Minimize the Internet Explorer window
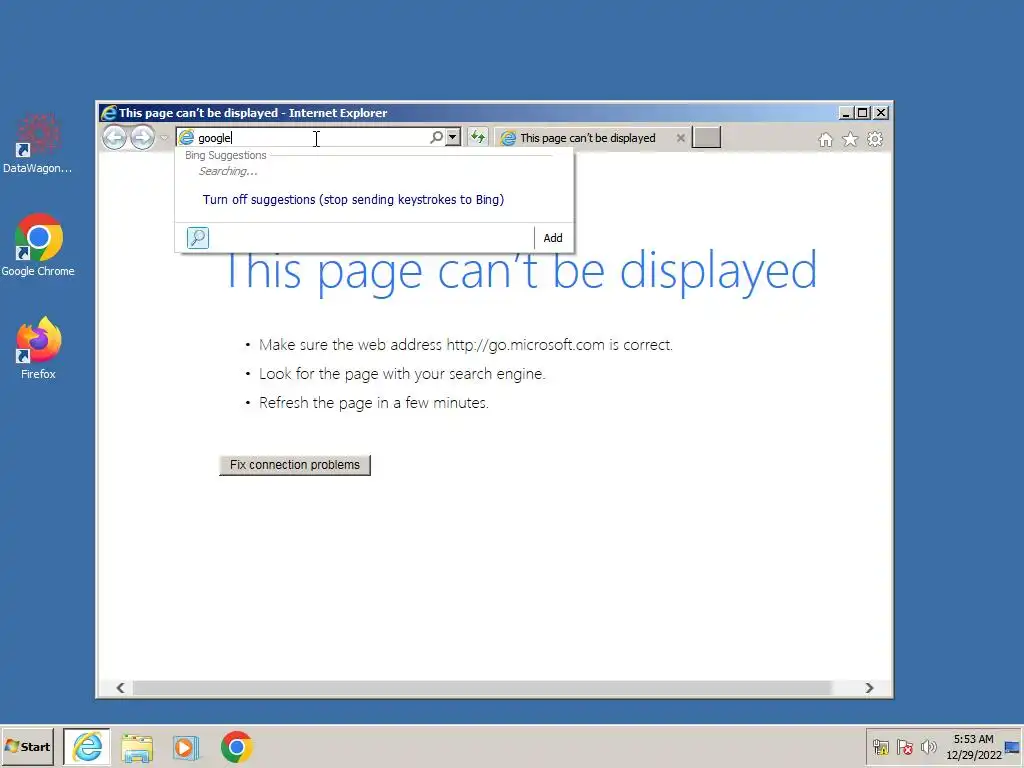This screenshot has height=768, width=1024. pos(846,113)
